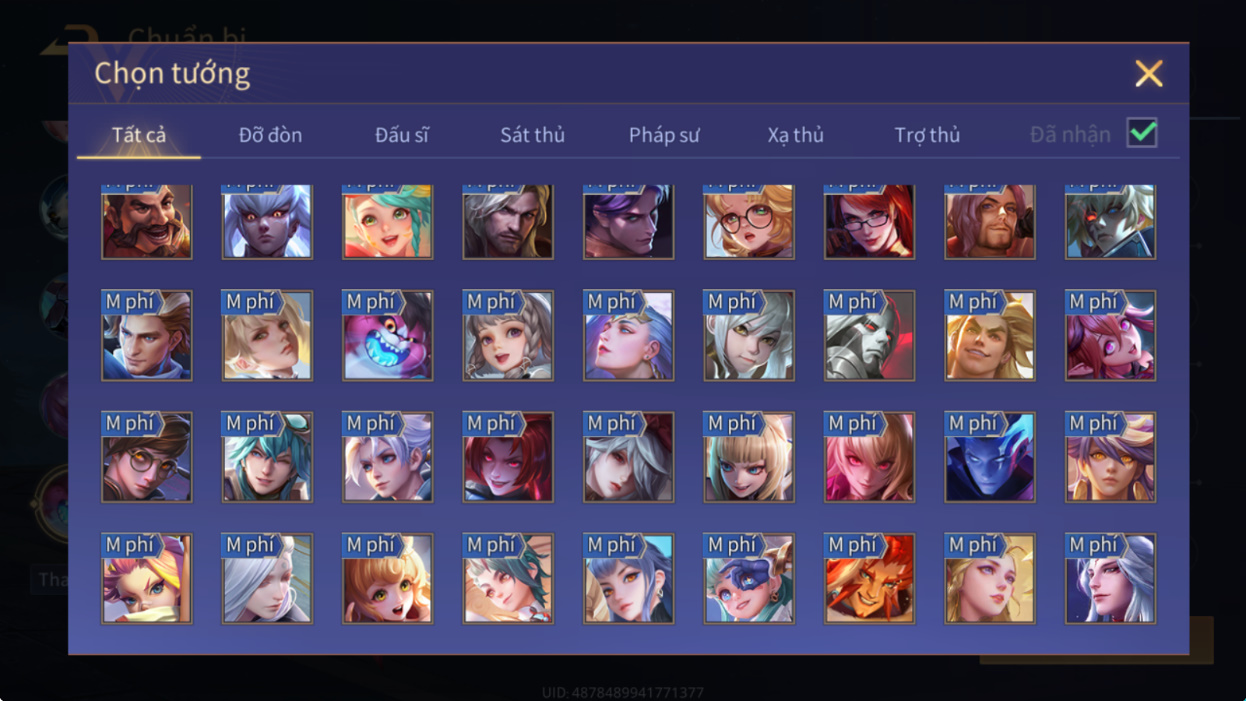Choose the dark blue hooded hero portrait
This screenshot has width=1246, height=701.
pos(990,457)
